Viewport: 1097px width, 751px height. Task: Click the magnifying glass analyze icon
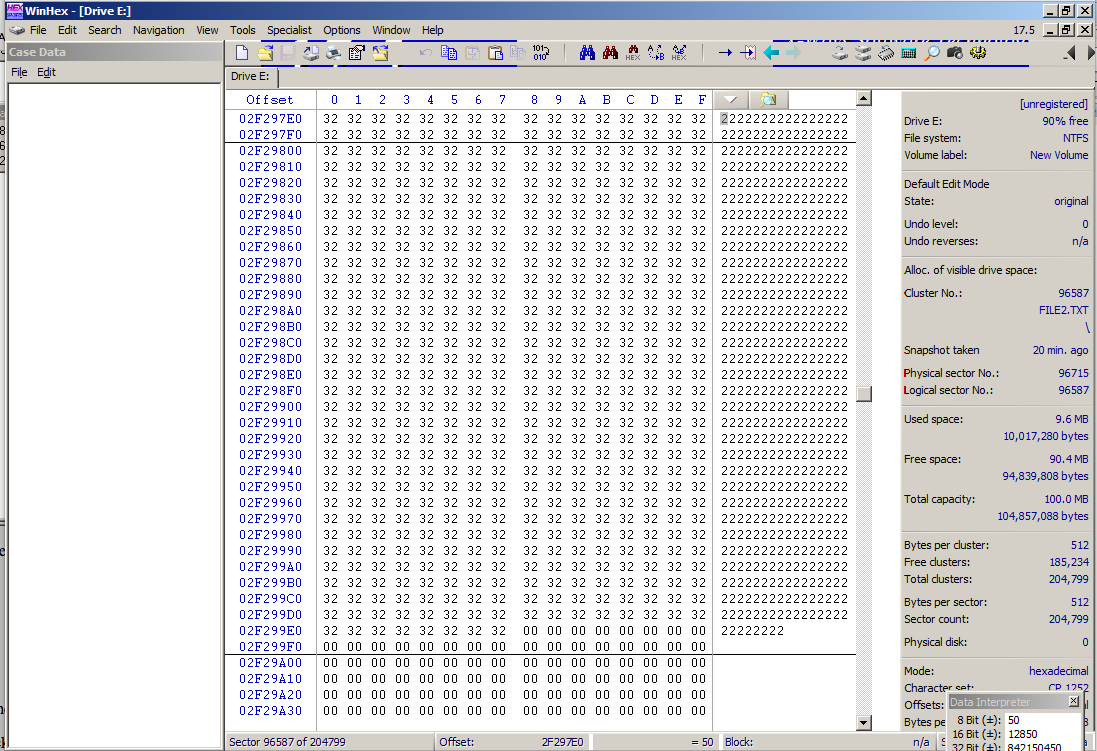point(931,53)
